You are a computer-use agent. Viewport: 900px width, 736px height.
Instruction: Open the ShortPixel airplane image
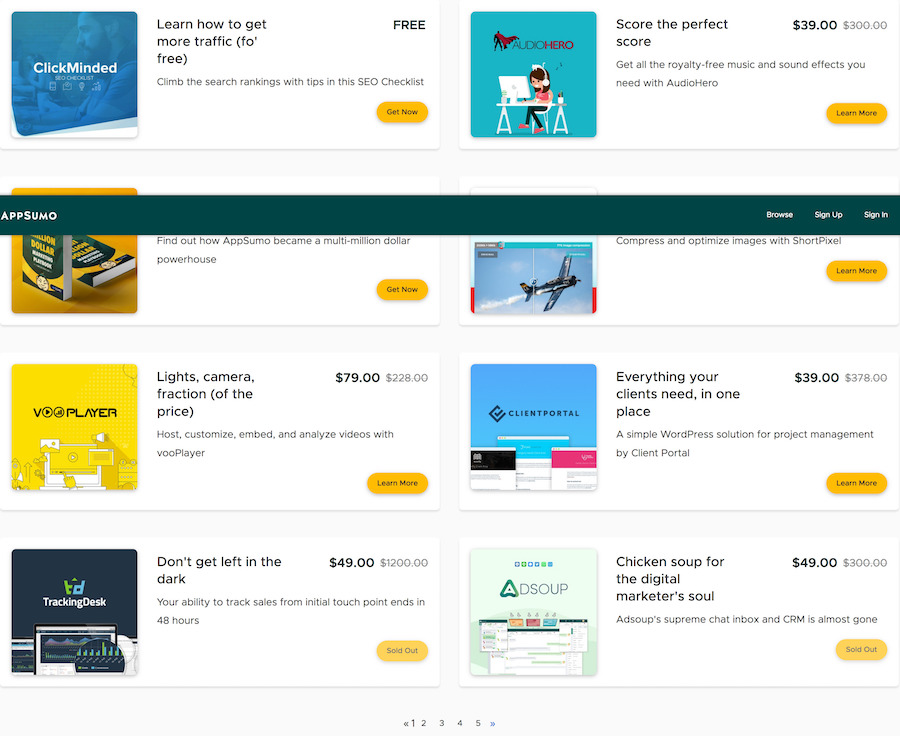[533, 275]
